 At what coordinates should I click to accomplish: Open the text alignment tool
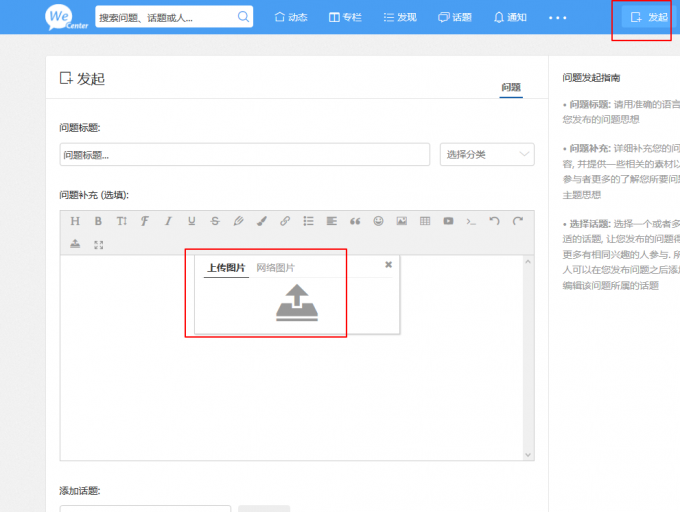332,221
